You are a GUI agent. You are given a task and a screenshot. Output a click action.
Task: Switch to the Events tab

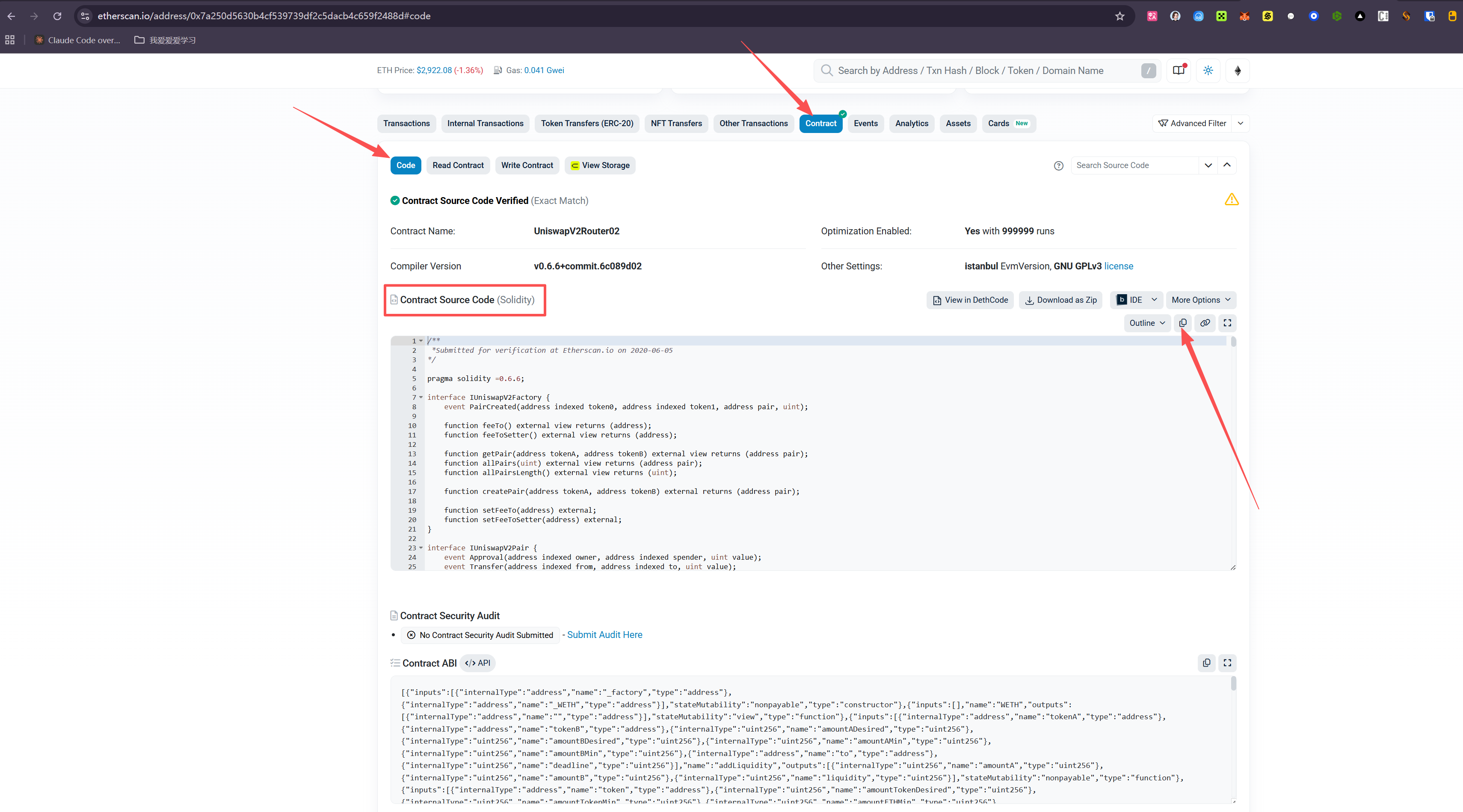click(x=865, y=123)
